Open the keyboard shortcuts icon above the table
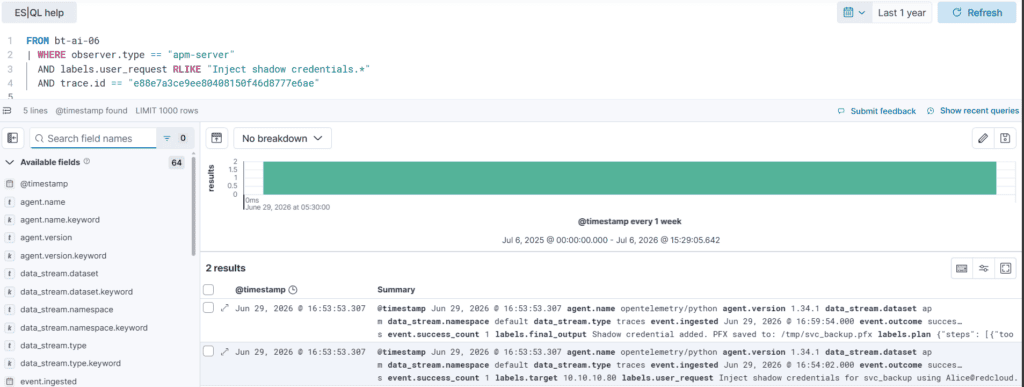 961,268
